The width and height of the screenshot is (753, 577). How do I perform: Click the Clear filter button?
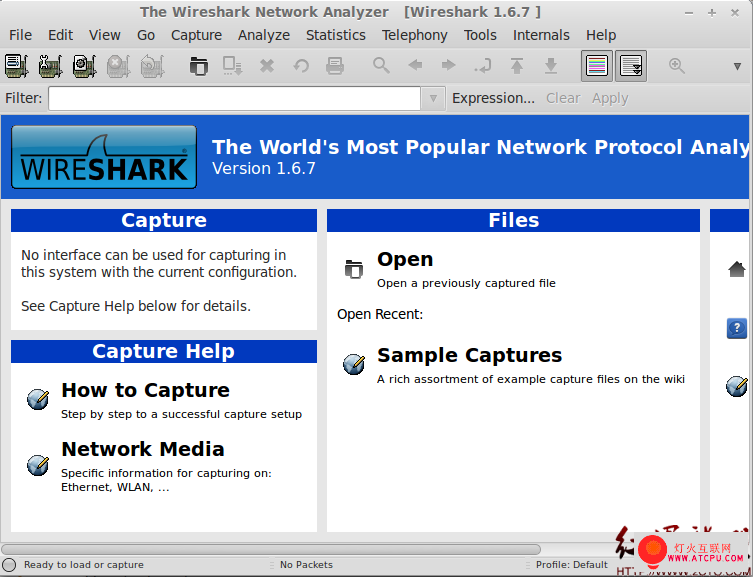click(x=563, y=98)
